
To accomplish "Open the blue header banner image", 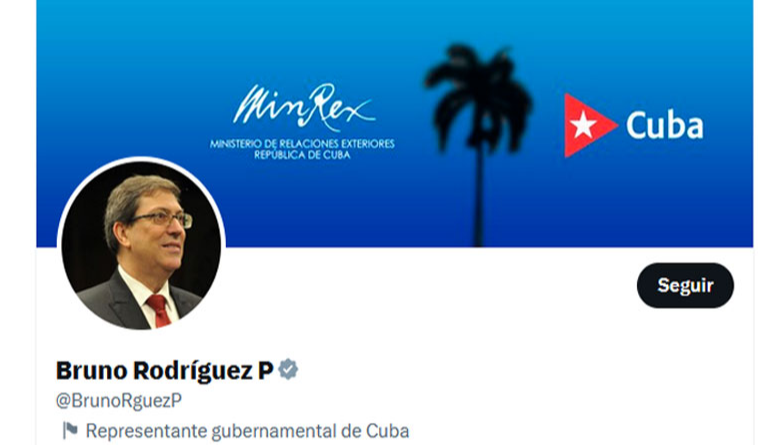I will pos(394,123).
